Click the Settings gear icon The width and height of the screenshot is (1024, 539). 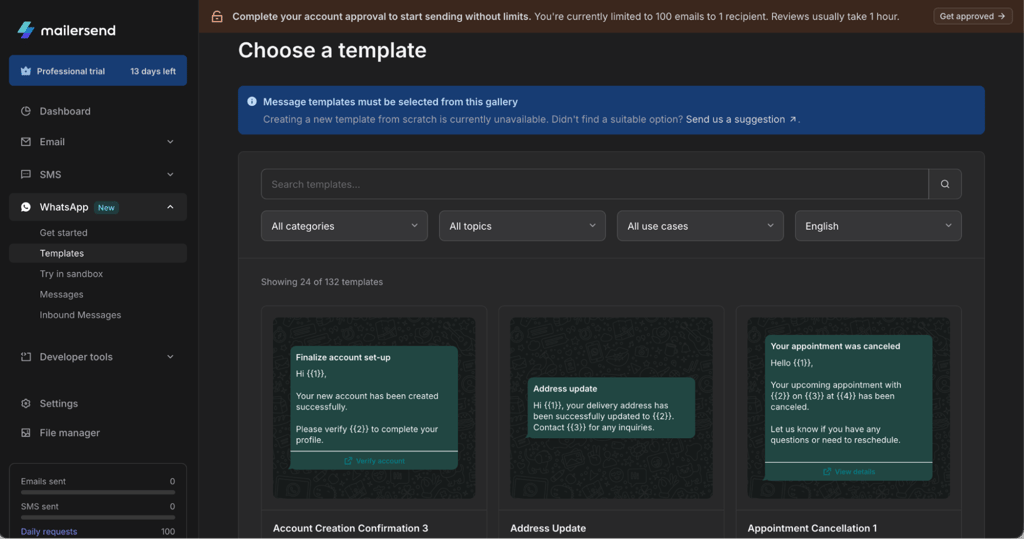pos(25,404)
